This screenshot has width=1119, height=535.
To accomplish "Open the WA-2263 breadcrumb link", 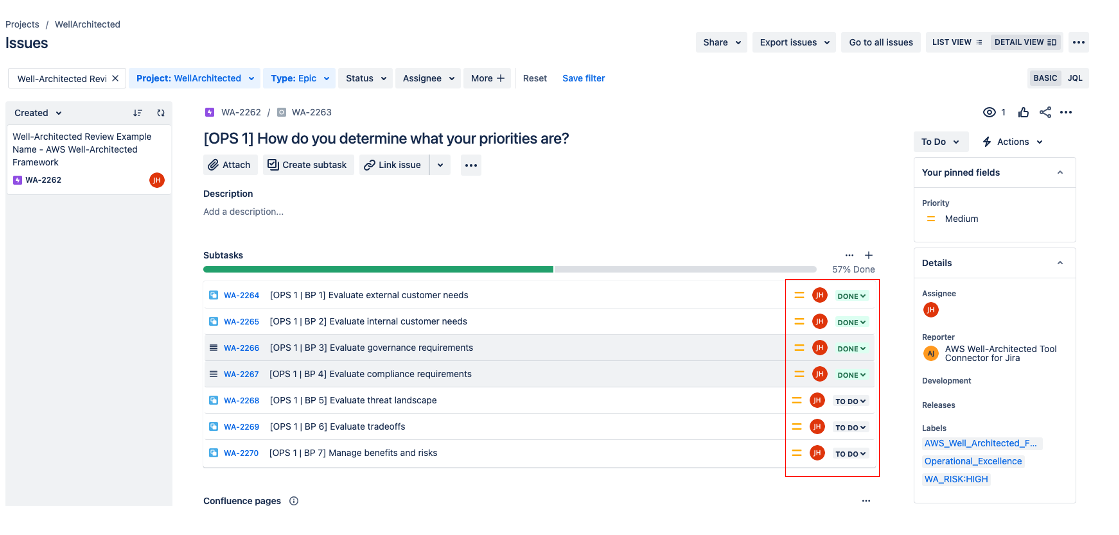I will pos(311,112).
